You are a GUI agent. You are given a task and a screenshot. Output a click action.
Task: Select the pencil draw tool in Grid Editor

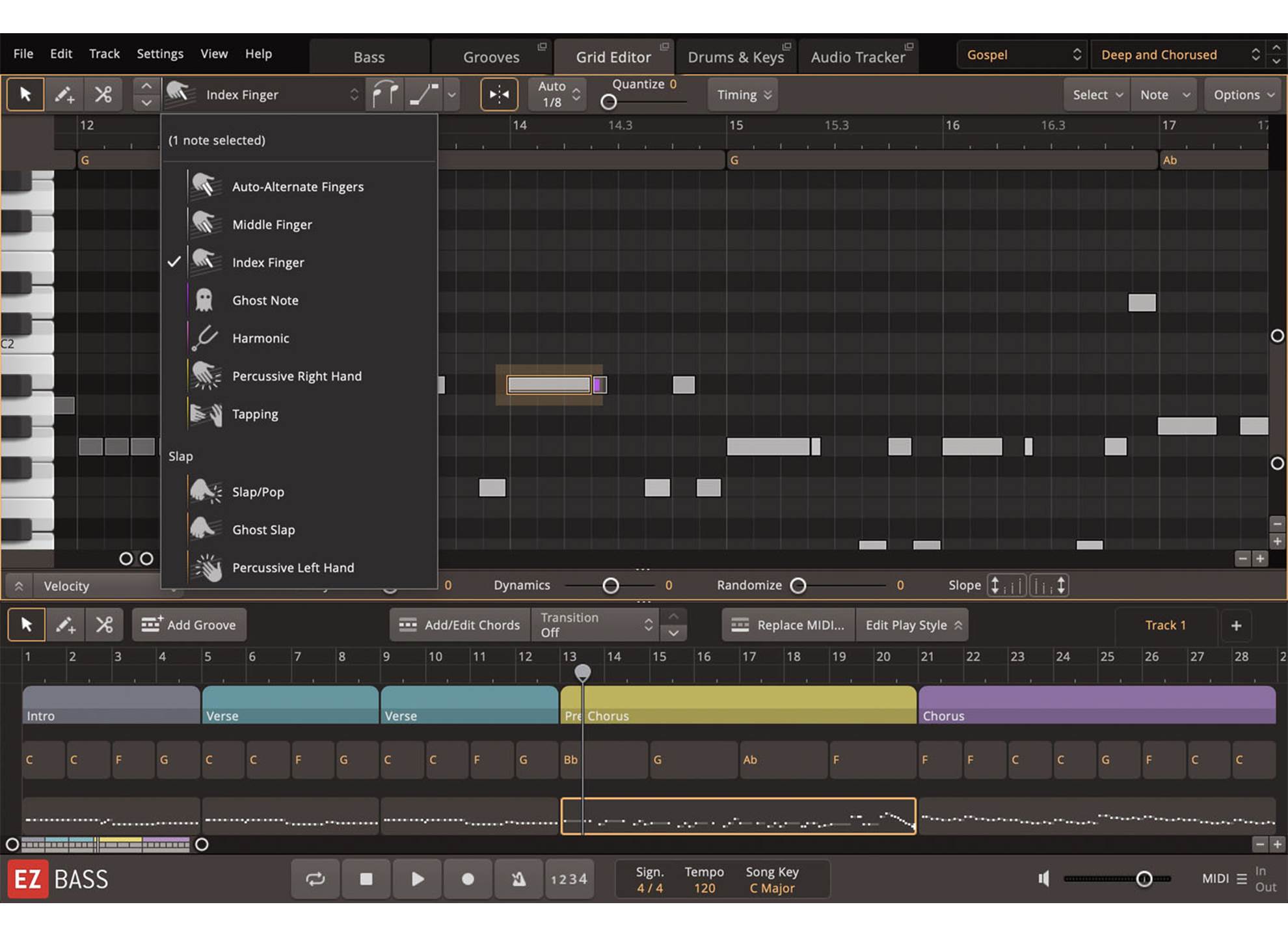click(64, 95)
